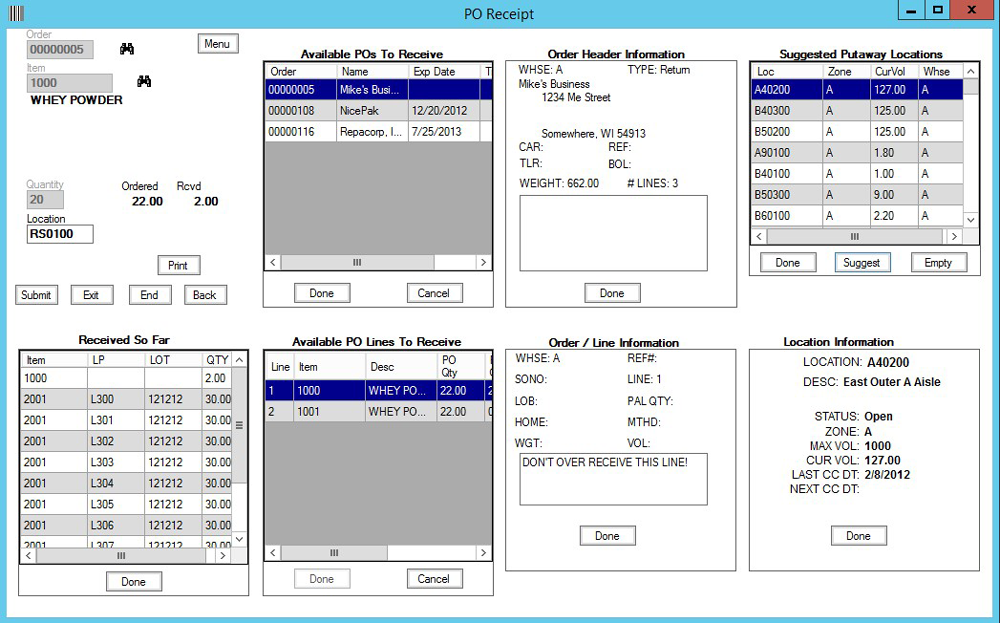Click the Exp Date column header

click(x=446, y=71)
